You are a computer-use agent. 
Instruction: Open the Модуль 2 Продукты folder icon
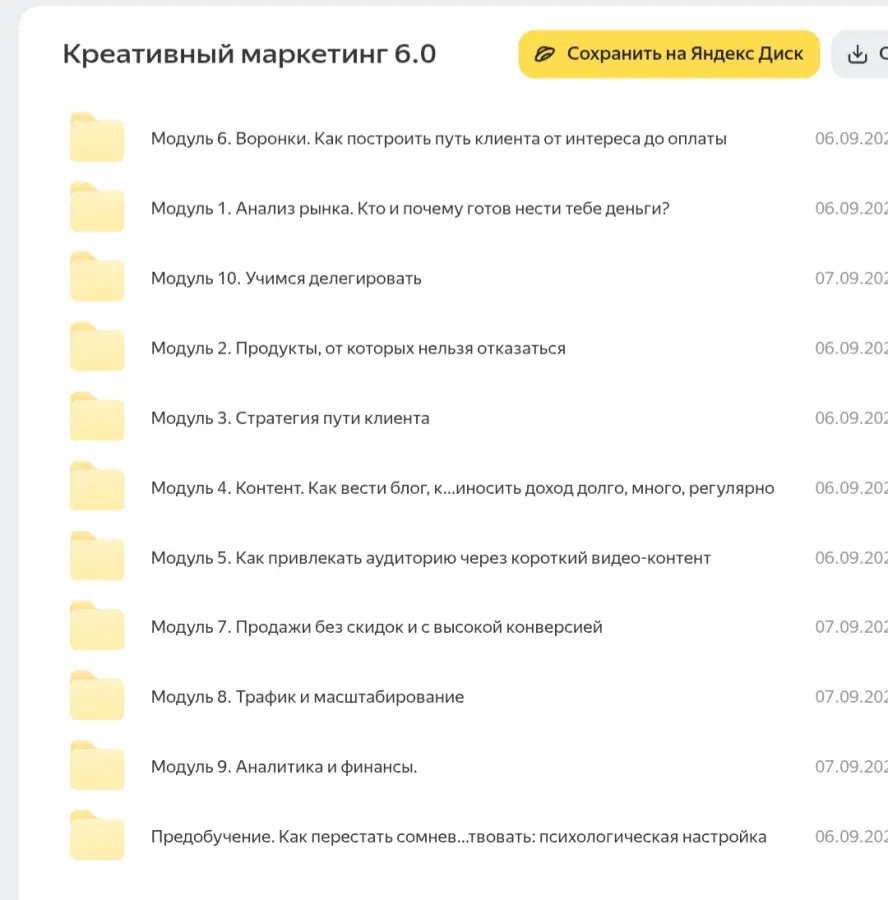pos(97,347)
